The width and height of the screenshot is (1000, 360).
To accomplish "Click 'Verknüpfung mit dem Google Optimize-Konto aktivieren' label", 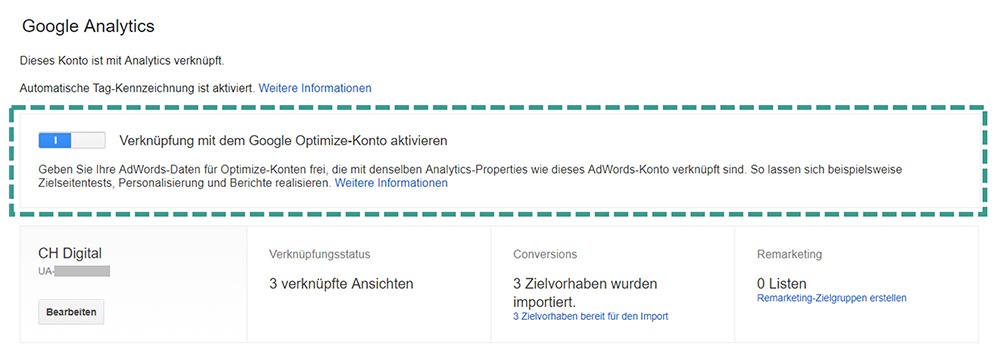I will click(284, 140).
